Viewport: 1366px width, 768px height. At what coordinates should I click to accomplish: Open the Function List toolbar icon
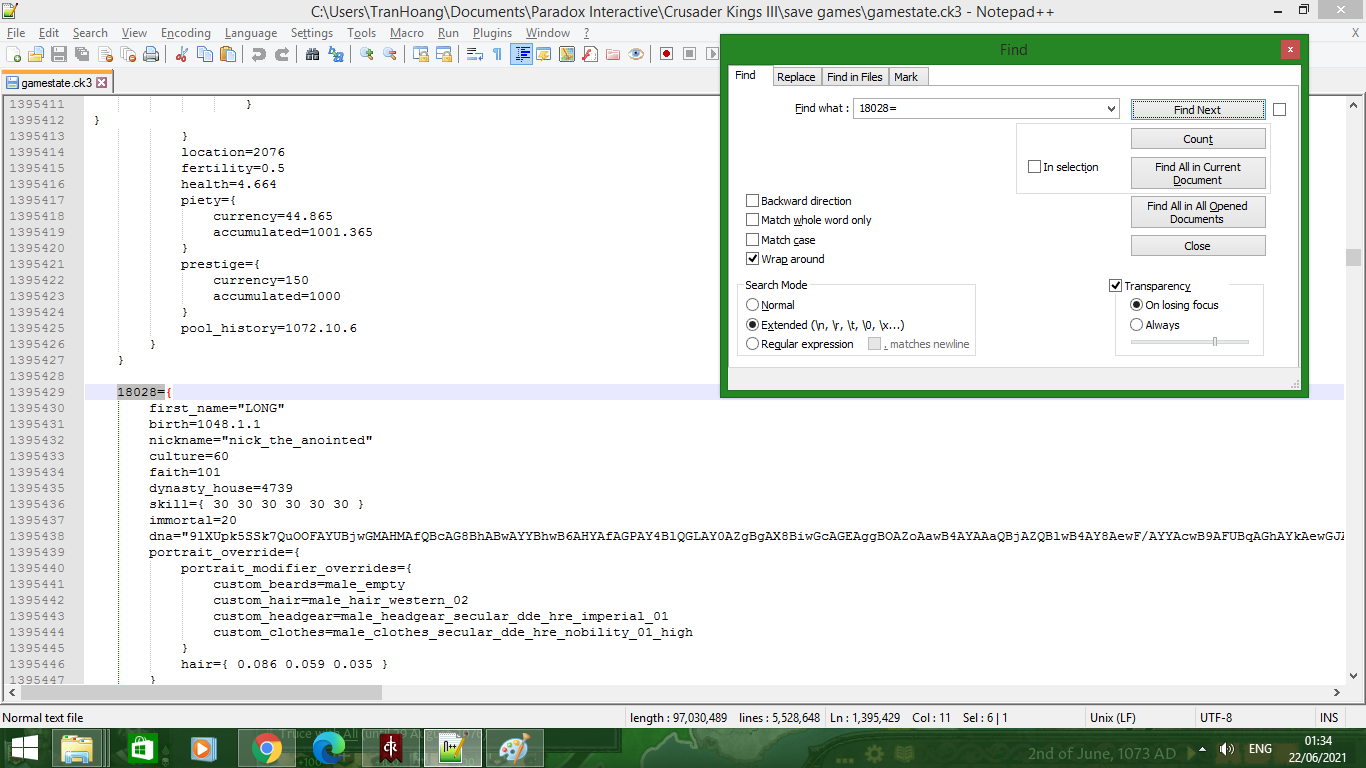click(x=590, y=54)
